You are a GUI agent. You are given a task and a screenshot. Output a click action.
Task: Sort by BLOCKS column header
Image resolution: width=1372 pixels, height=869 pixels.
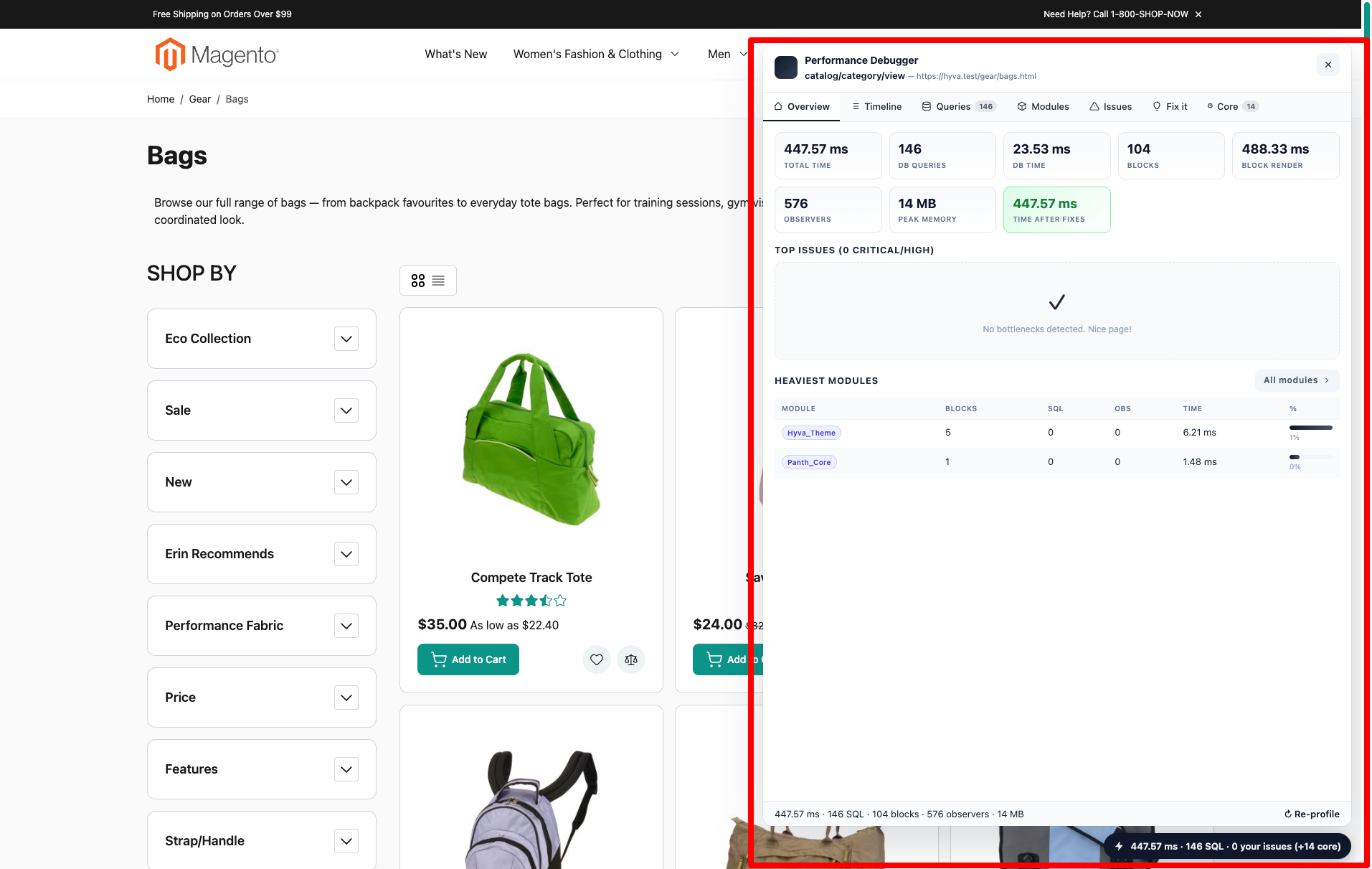(x=961, y=409)
